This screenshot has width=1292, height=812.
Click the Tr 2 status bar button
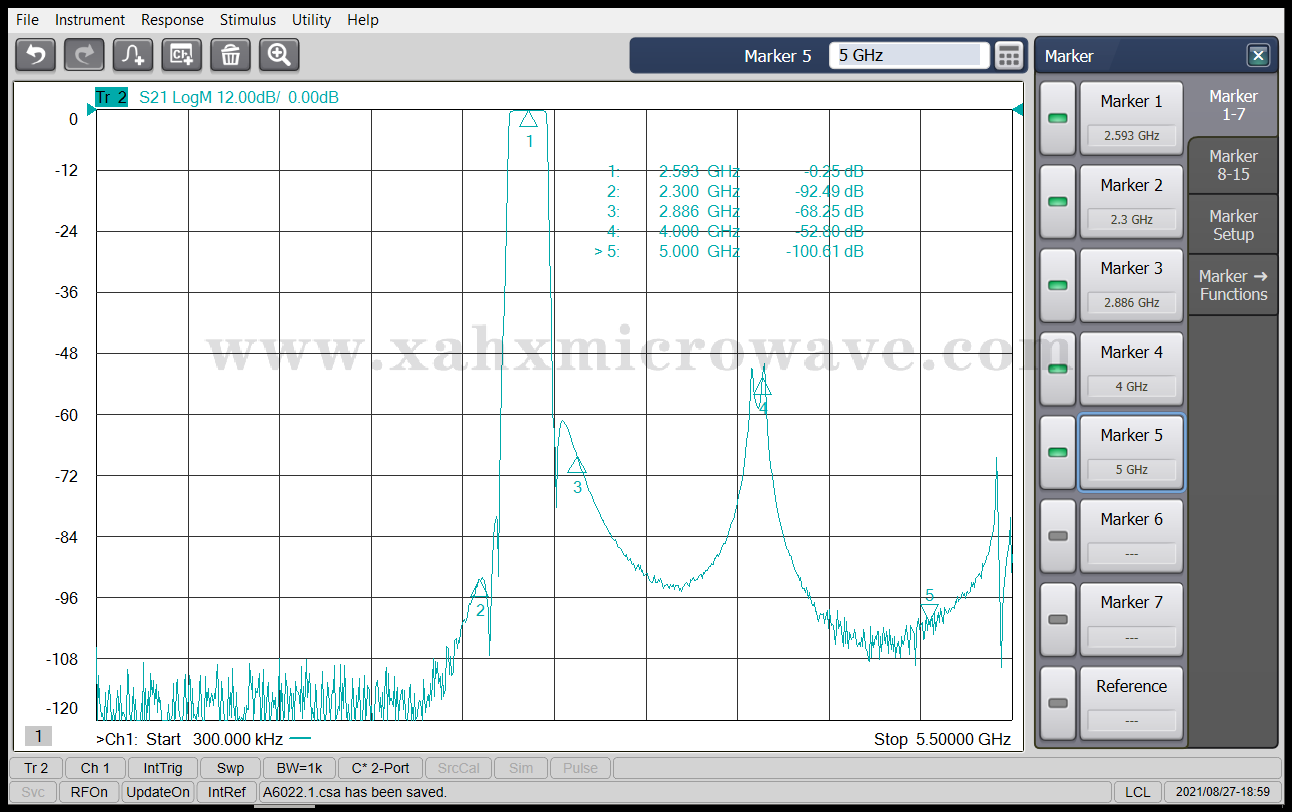click(36, 768)
